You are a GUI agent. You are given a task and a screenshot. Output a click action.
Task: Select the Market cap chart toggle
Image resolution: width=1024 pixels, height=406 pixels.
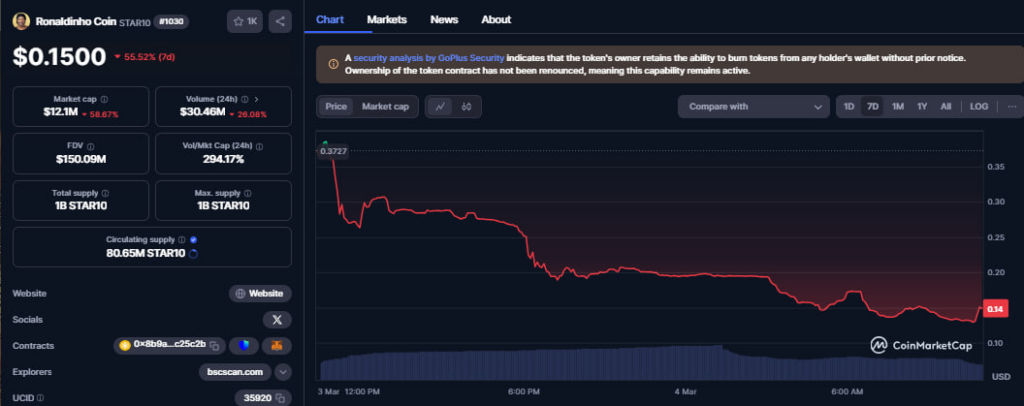coord(385,106)
